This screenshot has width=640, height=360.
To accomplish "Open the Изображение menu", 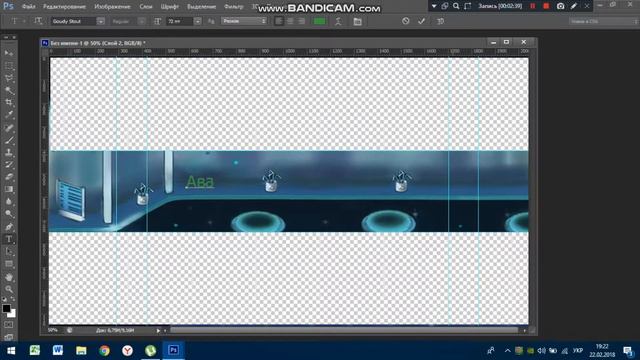I will pos(112,7).
